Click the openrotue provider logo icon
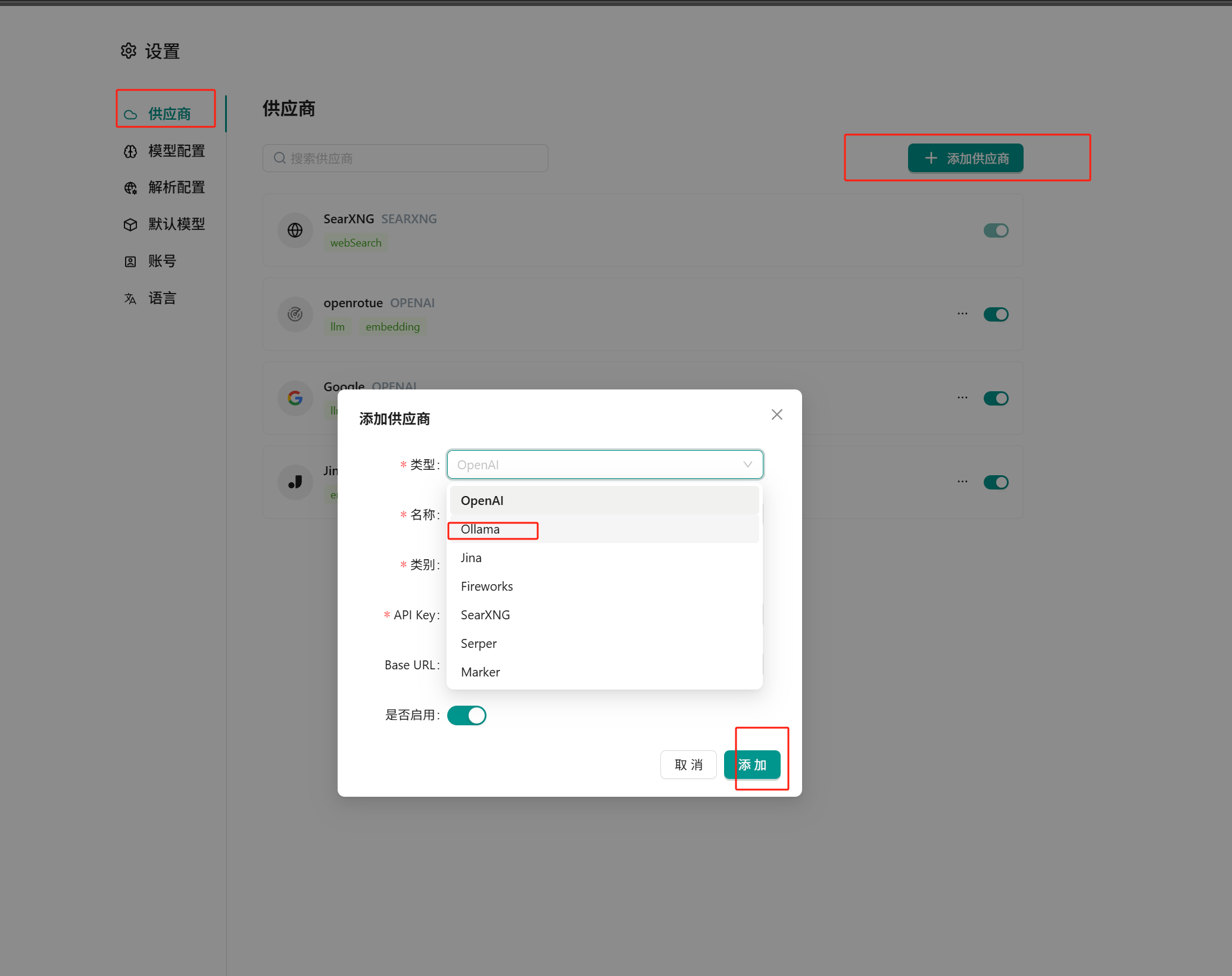Viewport: 1232px width, 976px height. pyautogui.click(x=295, y=314)
